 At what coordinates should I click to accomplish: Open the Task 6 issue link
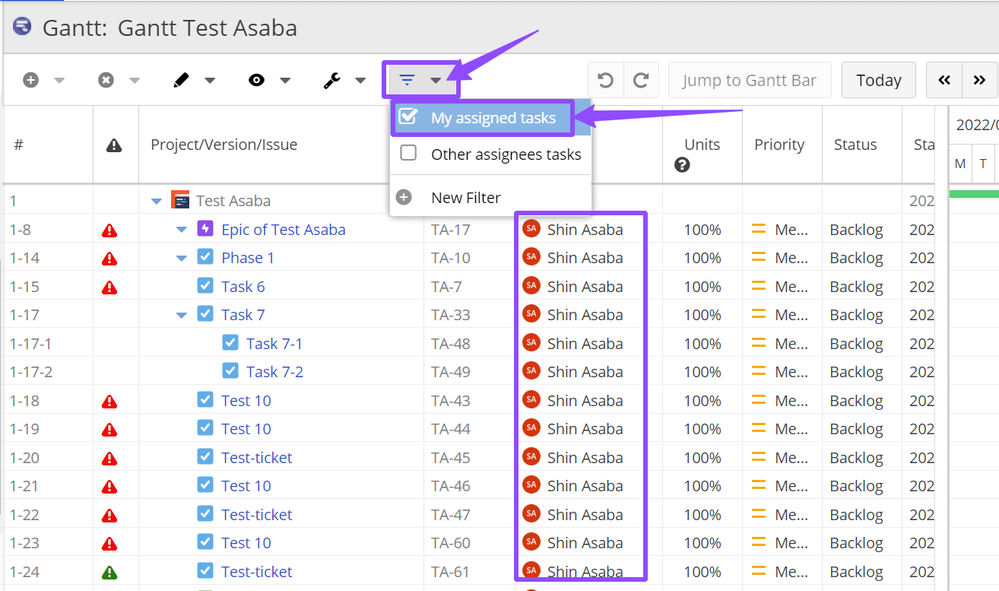(x=243, y=287)
